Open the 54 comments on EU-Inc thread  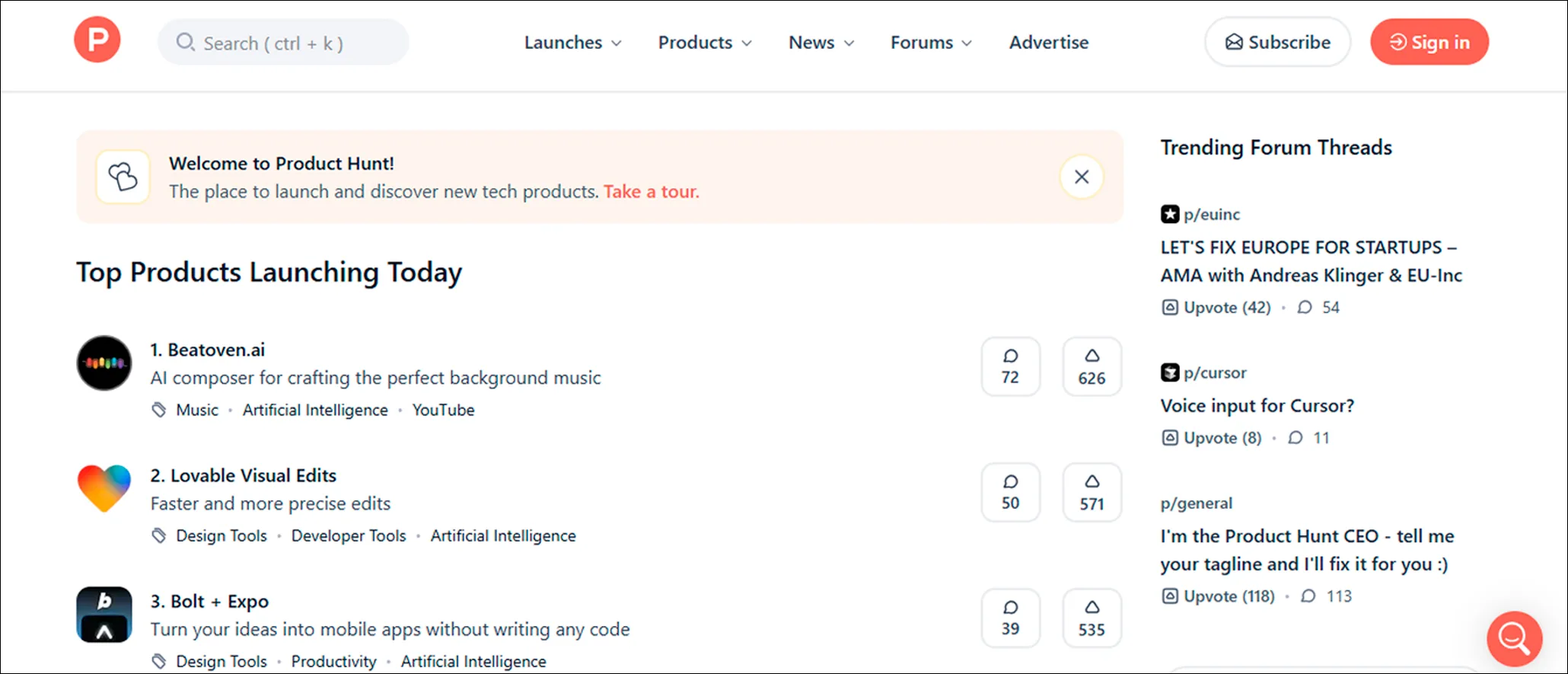pyautogui.click(x=1318, y=307)
